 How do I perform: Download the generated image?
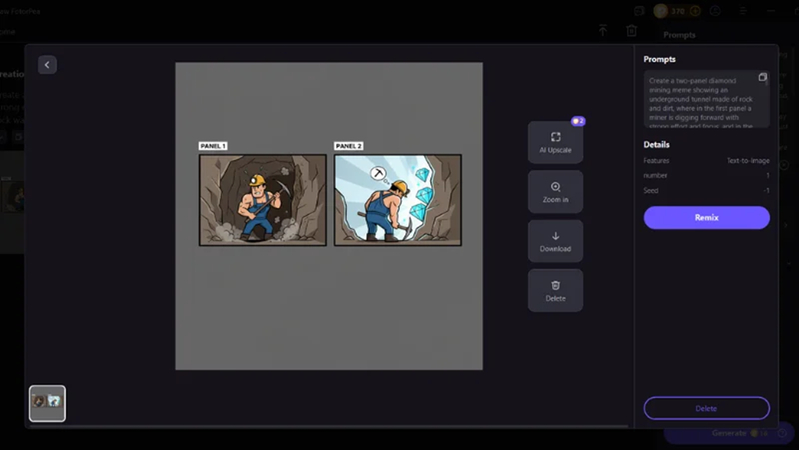tap(555, 241)
